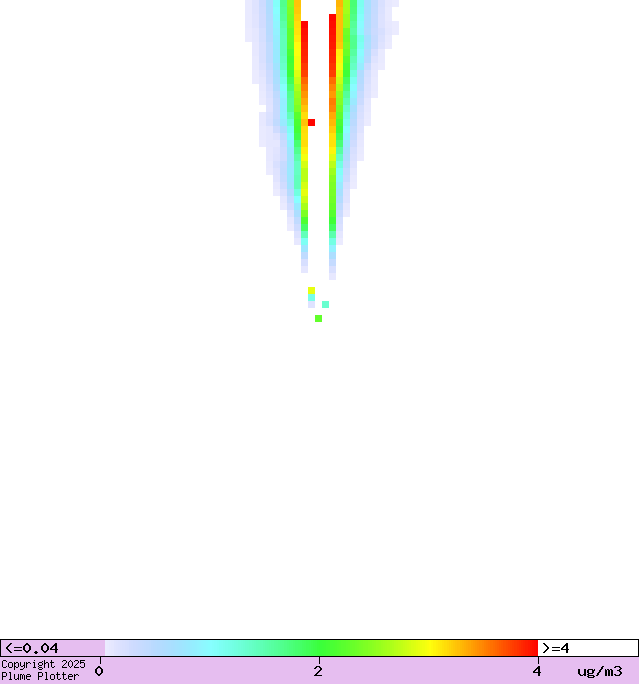
Task: Click the green middle of the legend color bar
Action: coord(320,648)
